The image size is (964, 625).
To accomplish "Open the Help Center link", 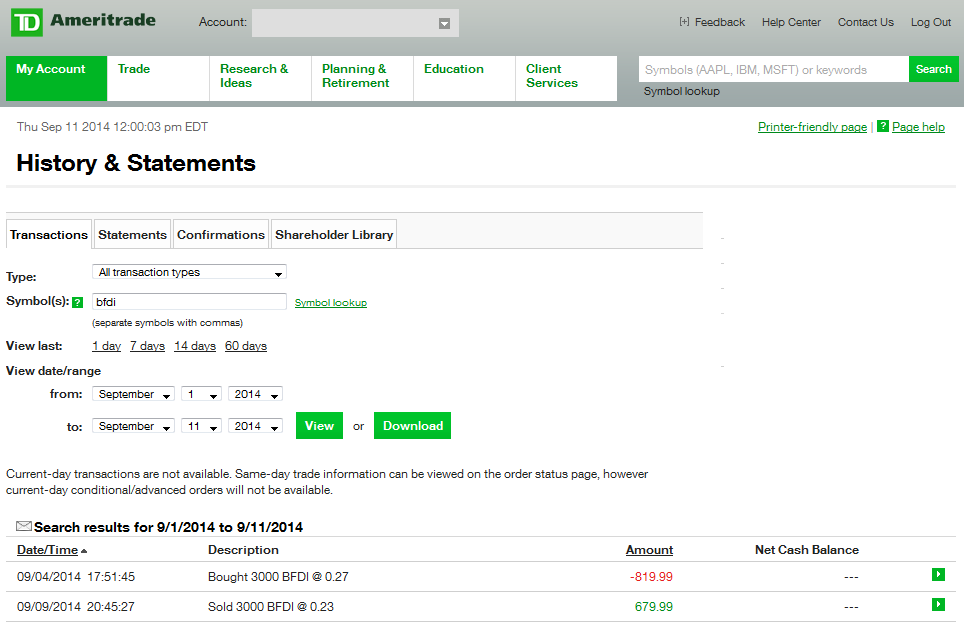I will [x=791, y=22].
